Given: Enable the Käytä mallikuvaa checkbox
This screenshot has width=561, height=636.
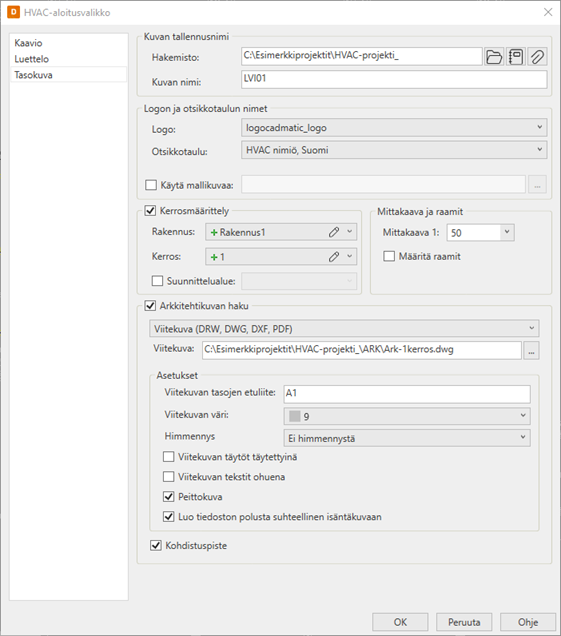Looking at the screenshot, I should (151, 185).
